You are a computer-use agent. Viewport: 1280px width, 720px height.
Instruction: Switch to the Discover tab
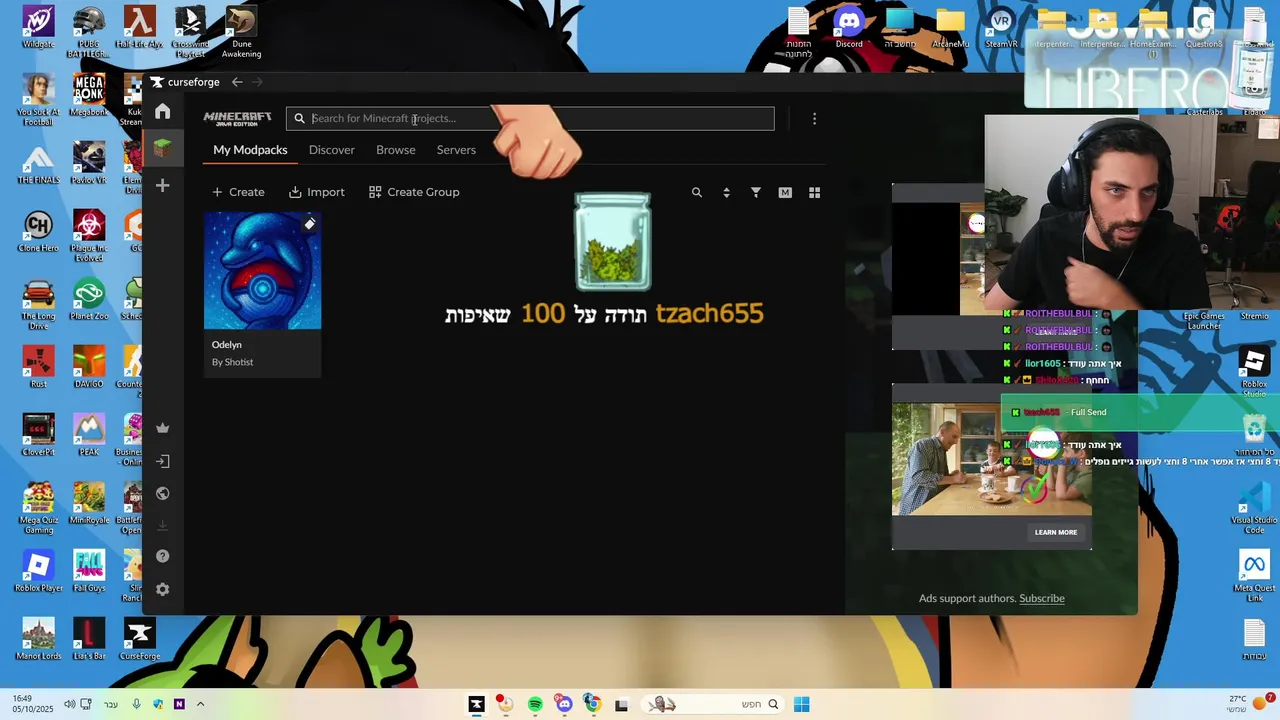pyautogui.click(x=332, y=150)
